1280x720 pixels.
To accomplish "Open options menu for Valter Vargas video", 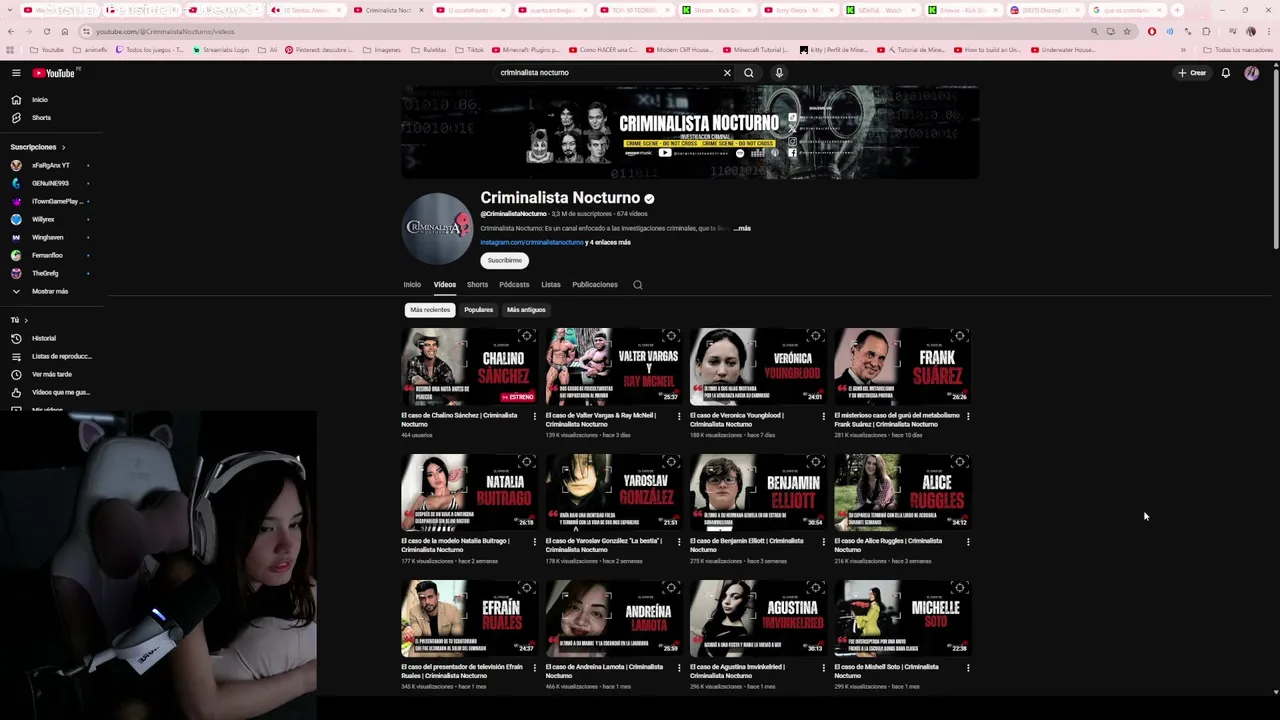I will pos(679,416).
